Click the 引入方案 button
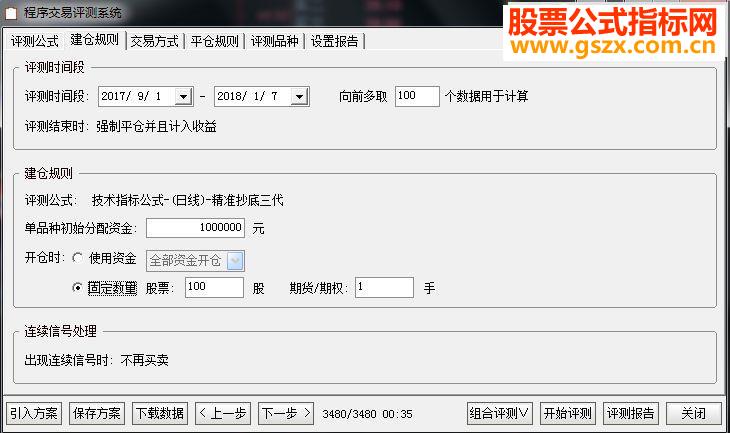Viewport: 730px width, 433px height. click(34, 413)
